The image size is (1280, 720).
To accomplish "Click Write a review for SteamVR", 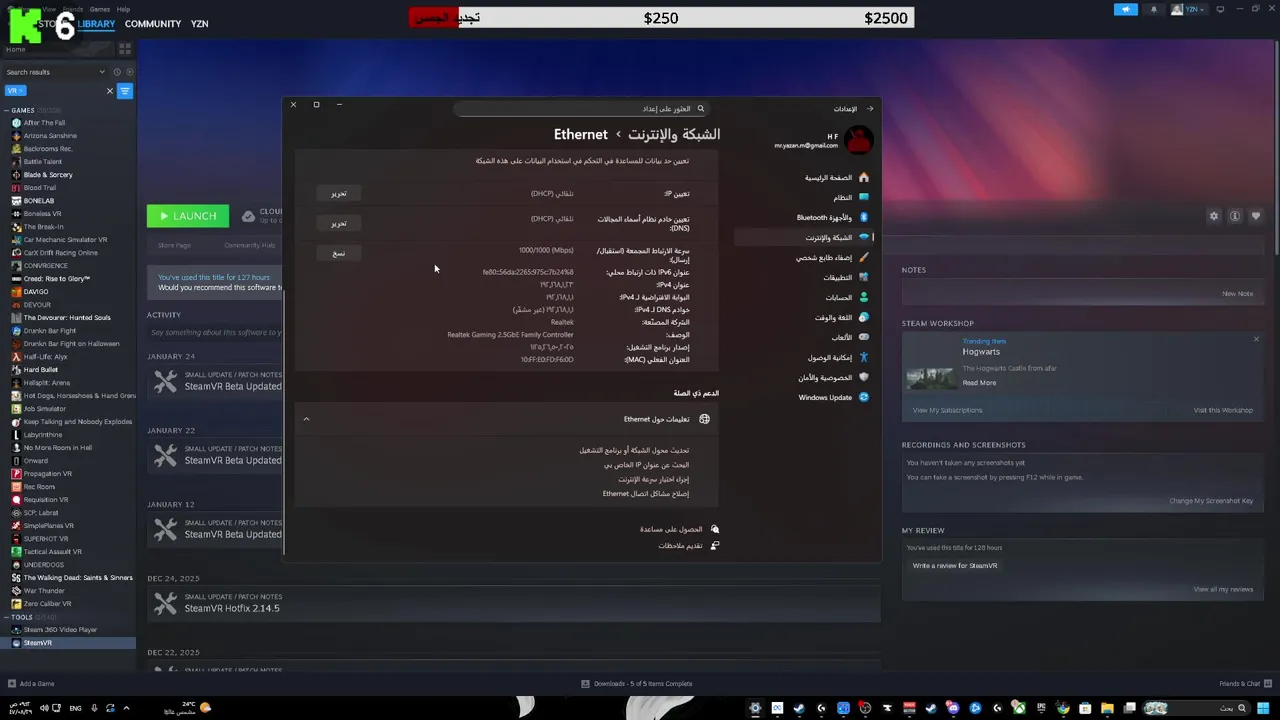I will point(955,566).
